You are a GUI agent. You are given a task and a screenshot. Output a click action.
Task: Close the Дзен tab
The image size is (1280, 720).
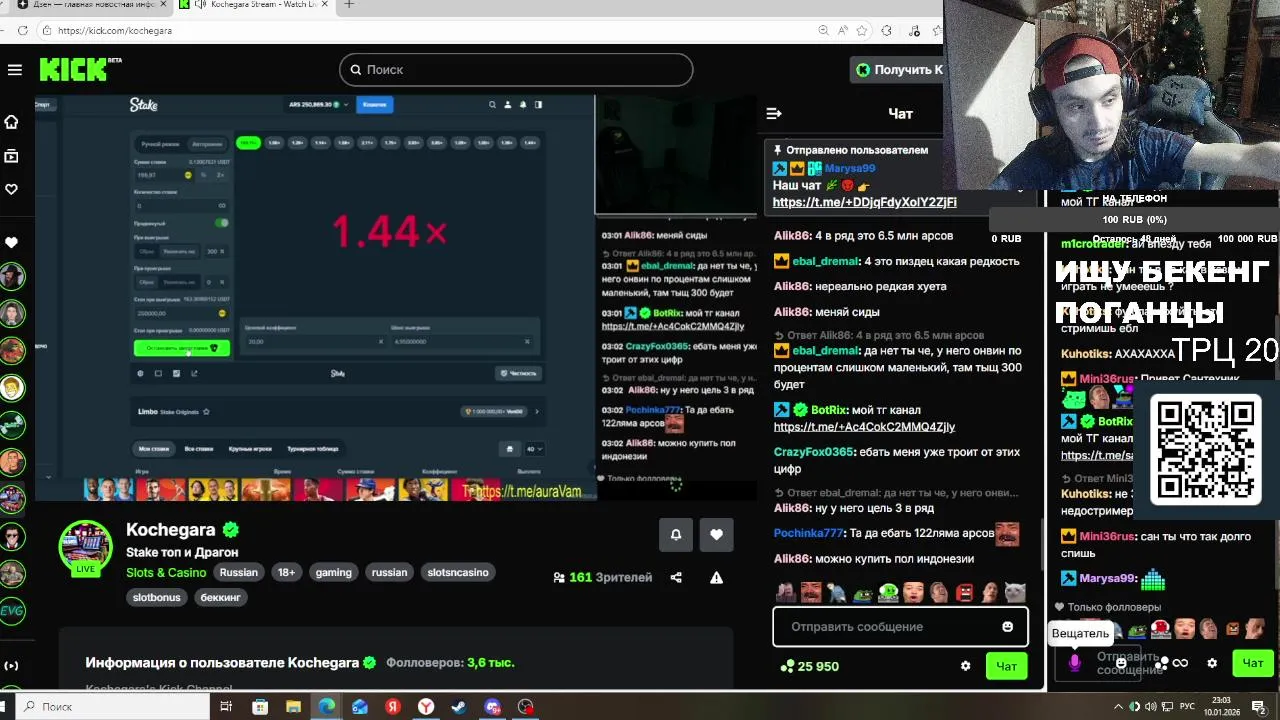(x=163, y=5)
